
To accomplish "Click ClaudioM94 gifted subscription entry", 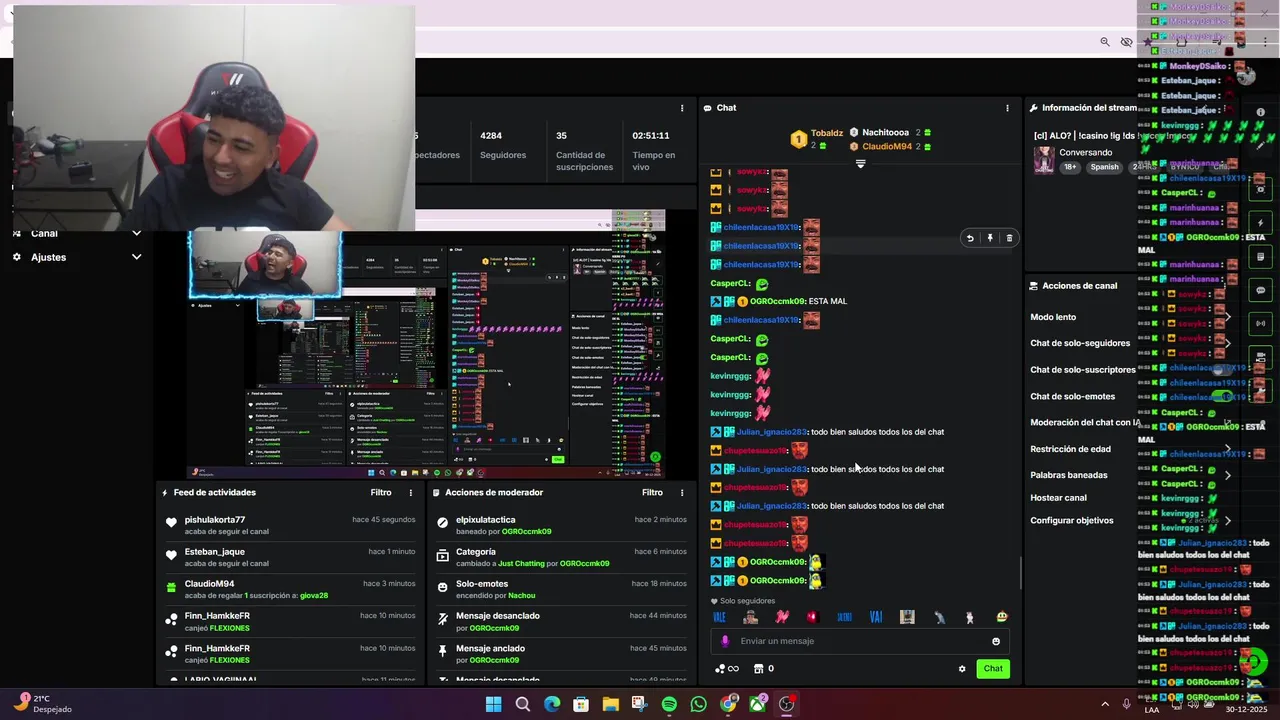I will (x=290, y=590).
